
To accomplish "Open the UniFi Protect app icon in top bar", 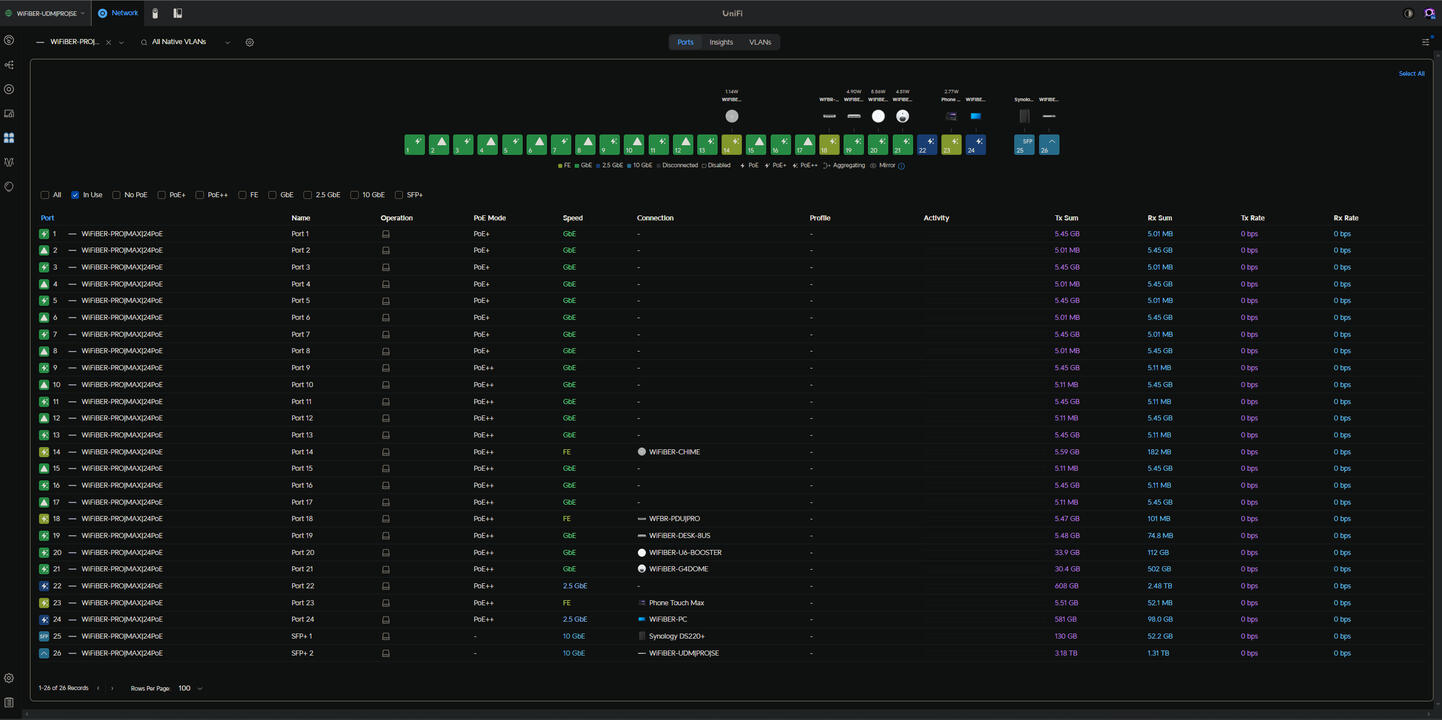I will click(154, 13).
